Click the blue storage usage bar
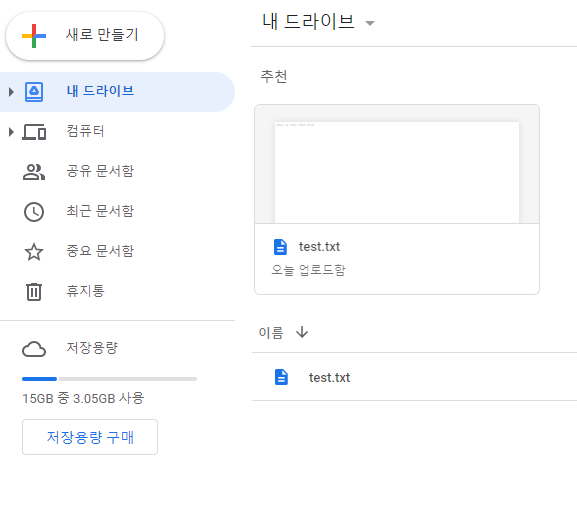The height and width of the screenshot is (524, 577). point(39,379)
